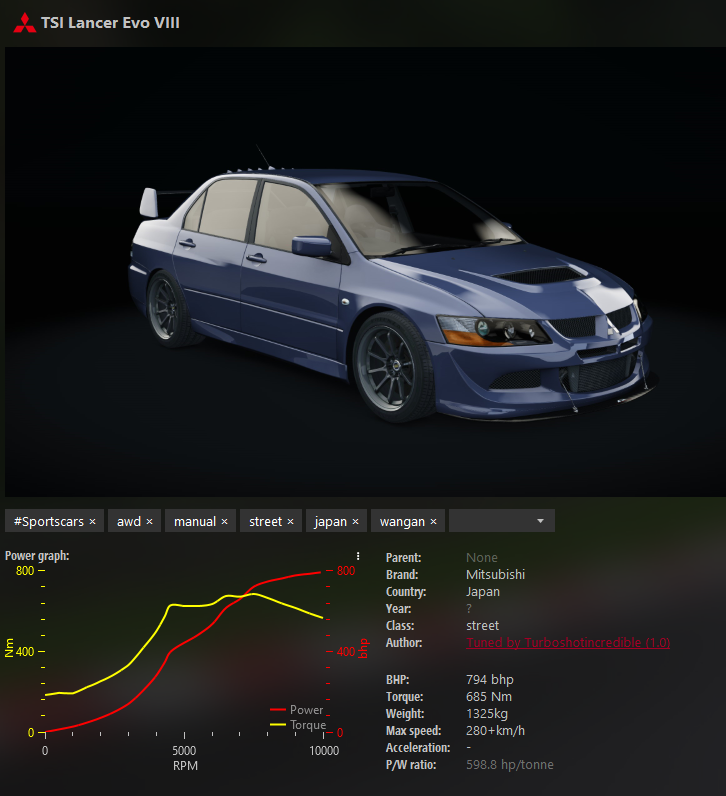Remove the manual tag
The image size is (726, 796).
click(224, 521)
